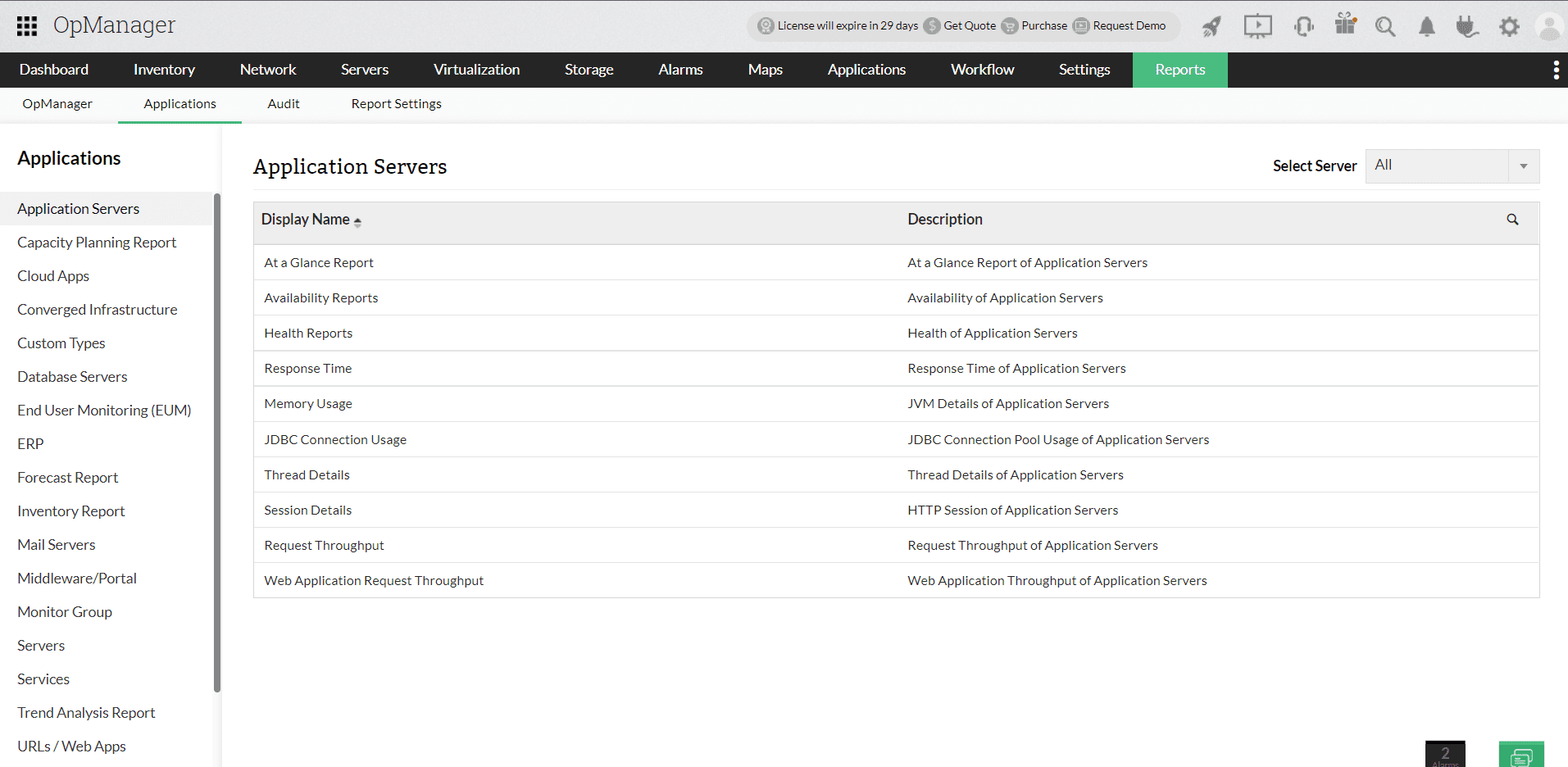The height and width of the screenshot is (767, 1568).
Task: Open the demo video presentation icon
Action: (x=1257, y=26)
